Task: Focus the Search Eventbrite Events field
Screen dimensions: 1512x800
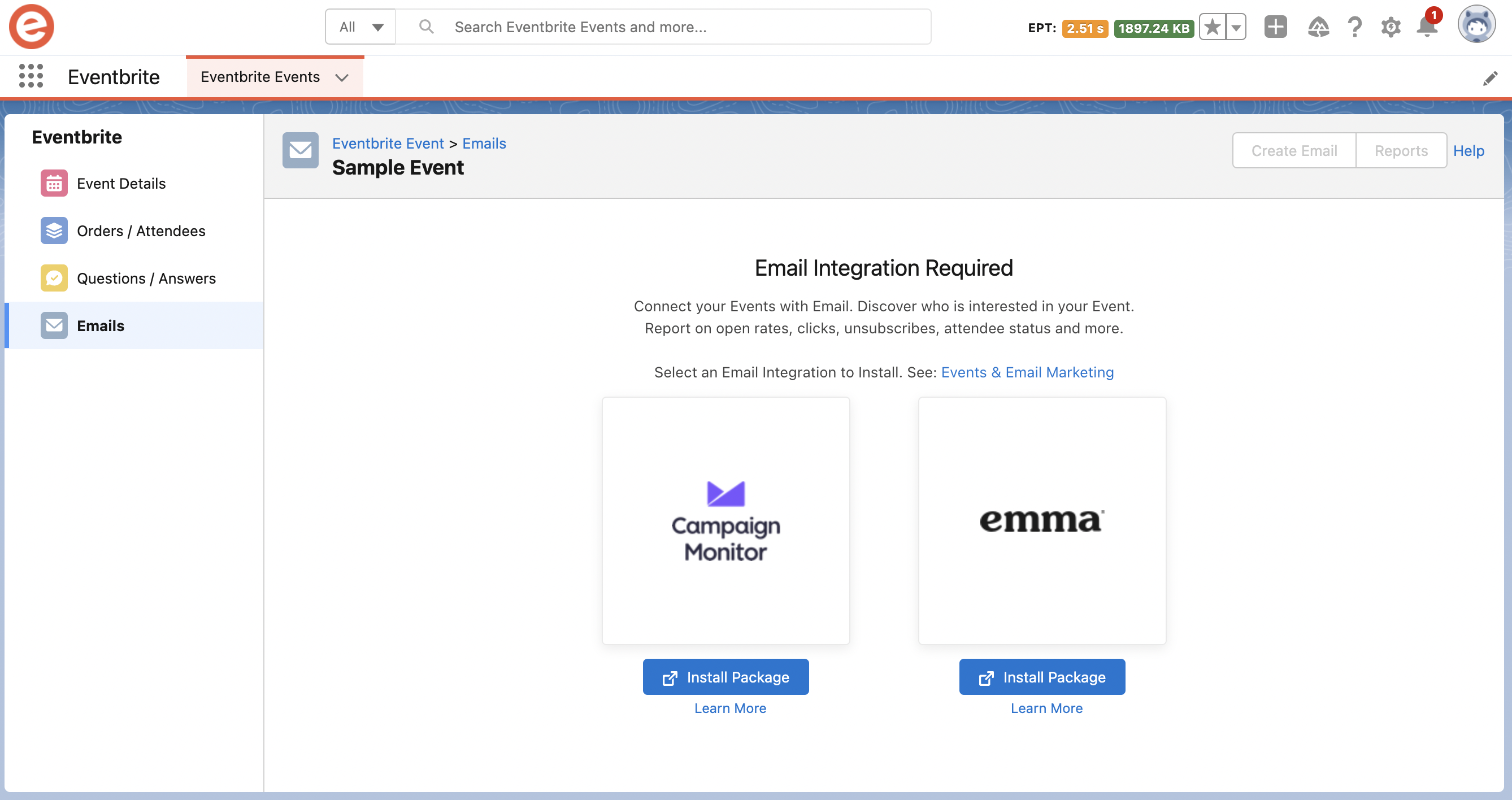Action: [x=663, y=27]
